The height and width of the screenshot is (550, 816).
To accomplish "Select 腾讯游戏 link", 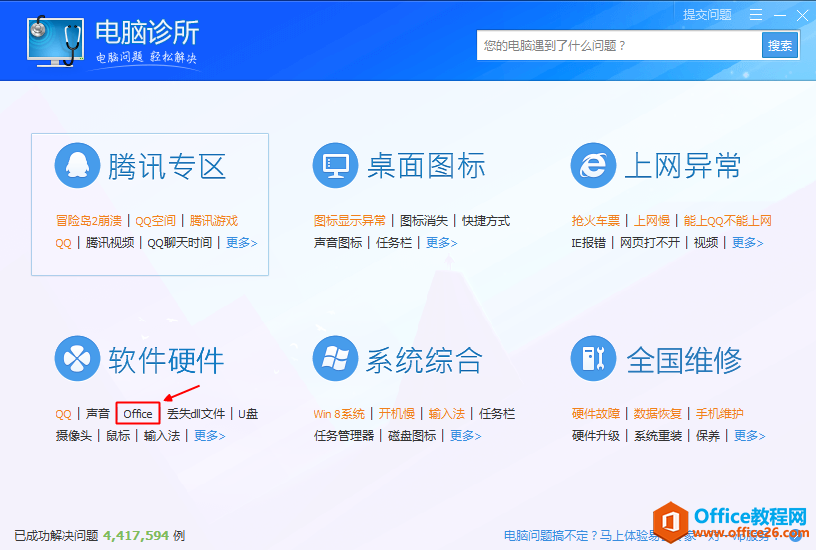I will [214, 221].
